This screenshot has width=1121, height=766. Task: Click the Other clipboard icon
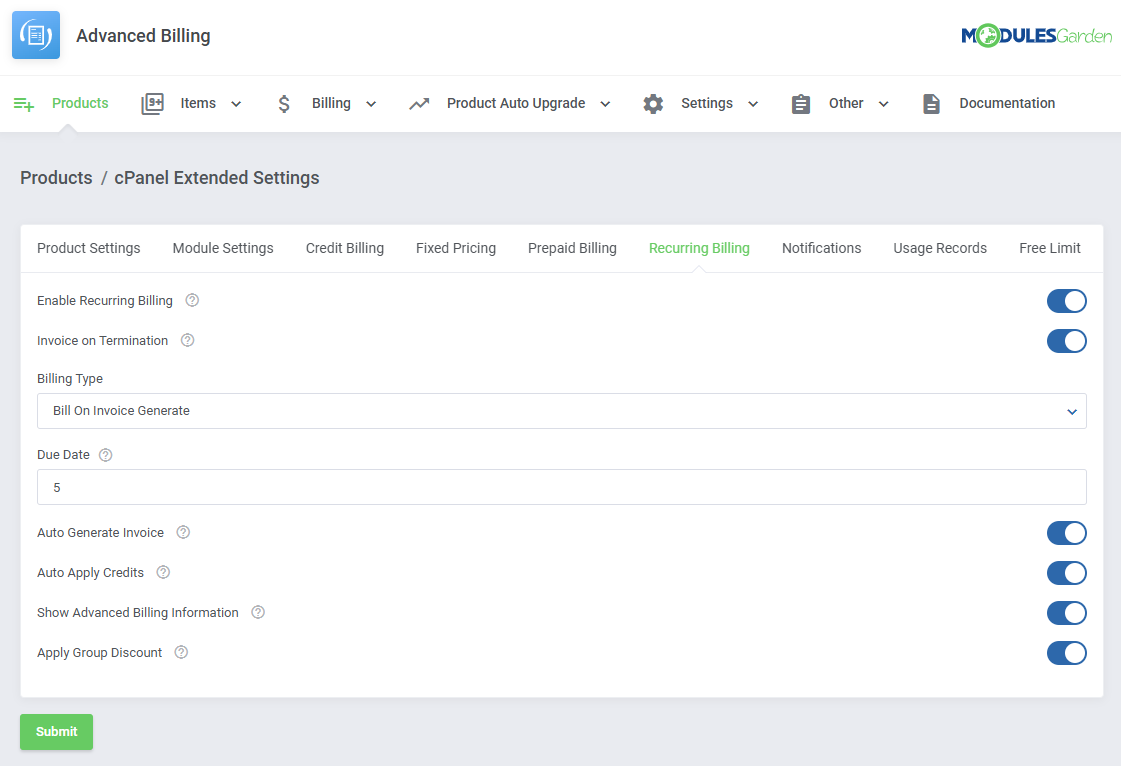801,104
